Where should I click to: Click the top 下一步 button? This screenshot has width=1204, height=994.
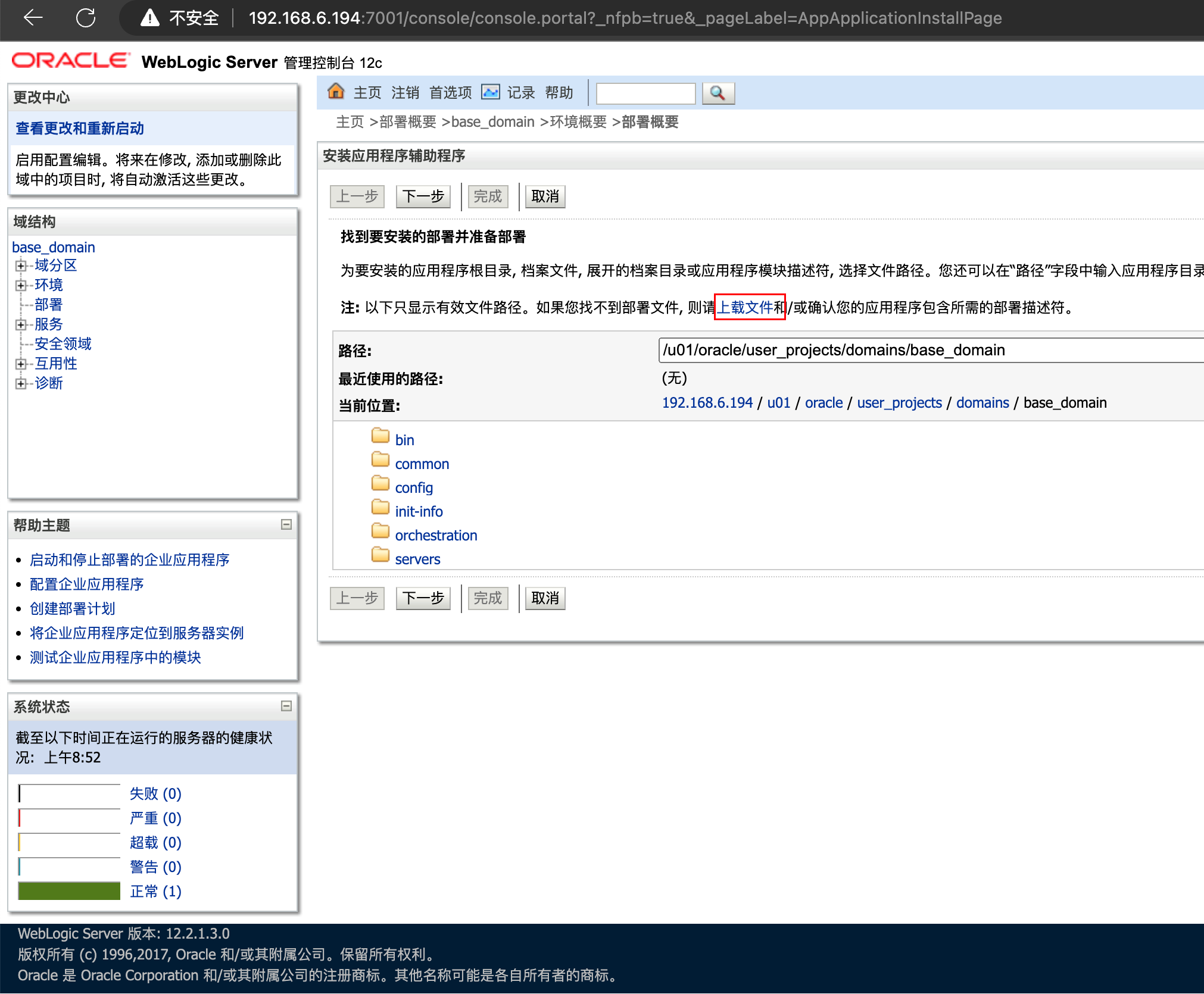click(423, 196)
